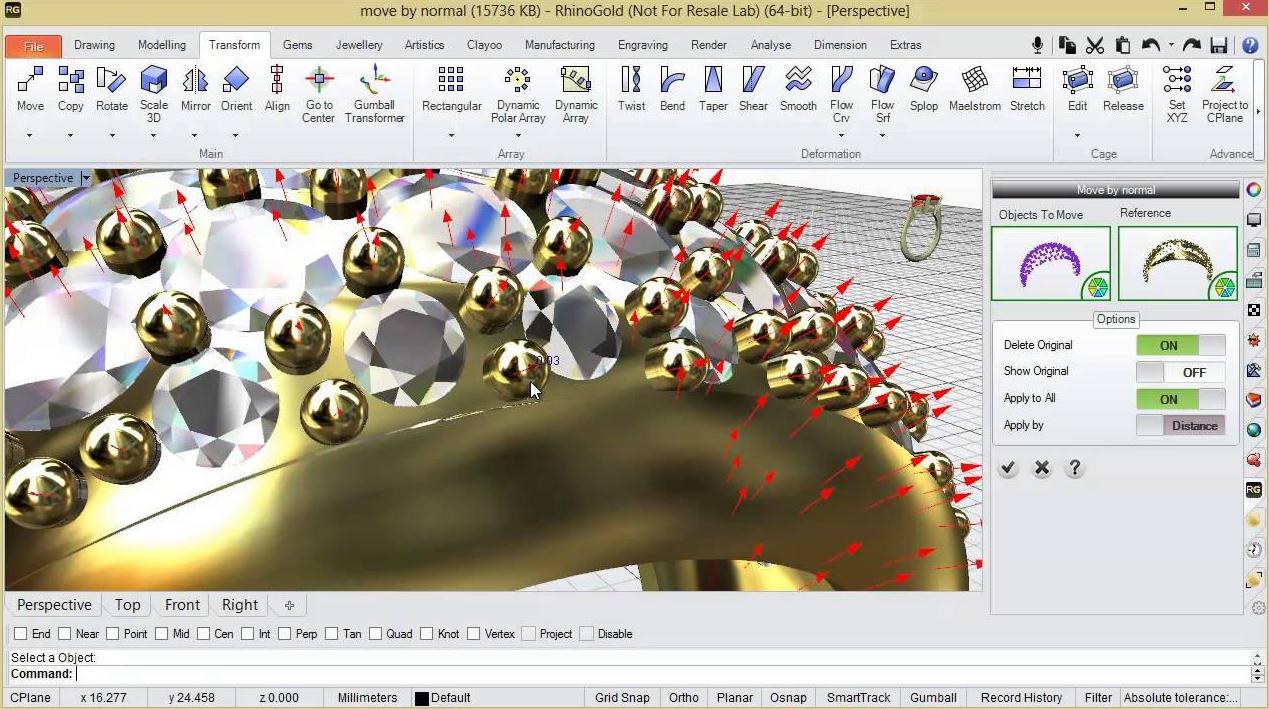
Task: Save the file with floppy icon
Action: pos(1219,45)
